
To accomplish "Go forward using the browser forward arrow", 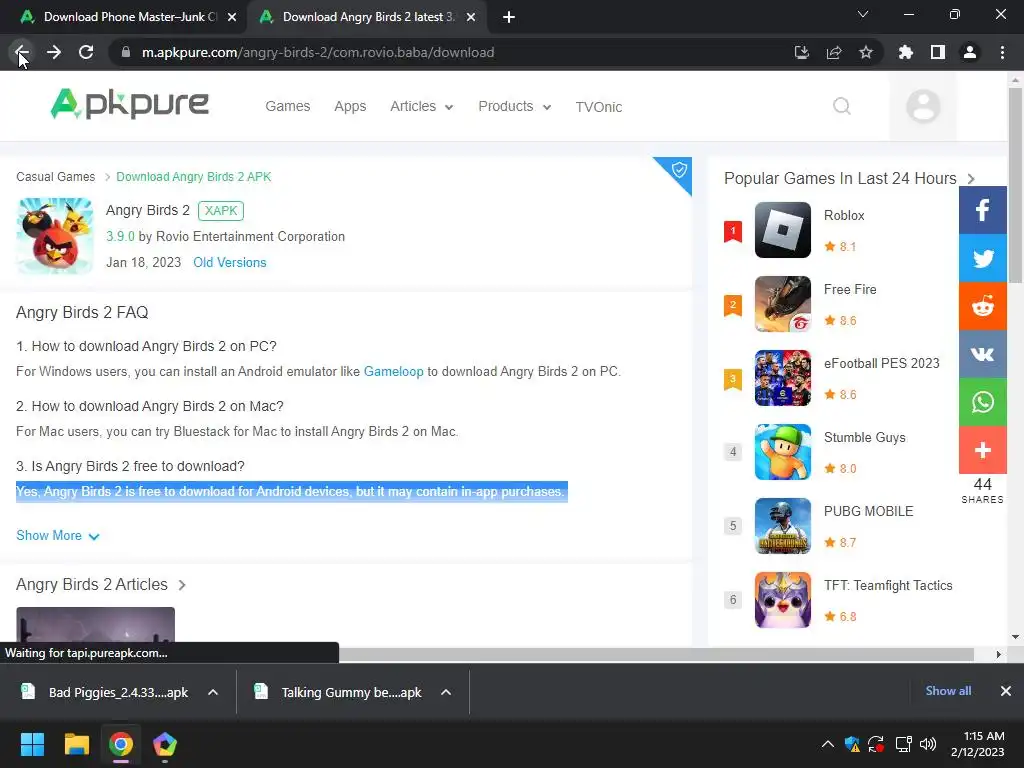I will pos(54,52).
